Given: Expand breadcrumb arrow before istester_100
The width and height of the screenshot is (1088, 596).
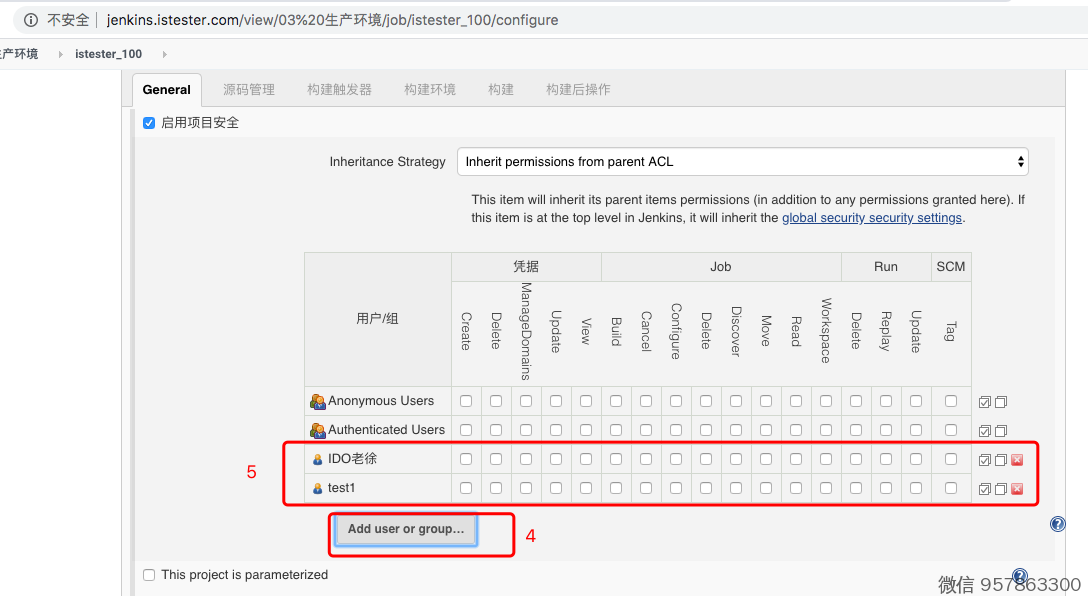Looking at the screenshot, I should click(60, 54).
